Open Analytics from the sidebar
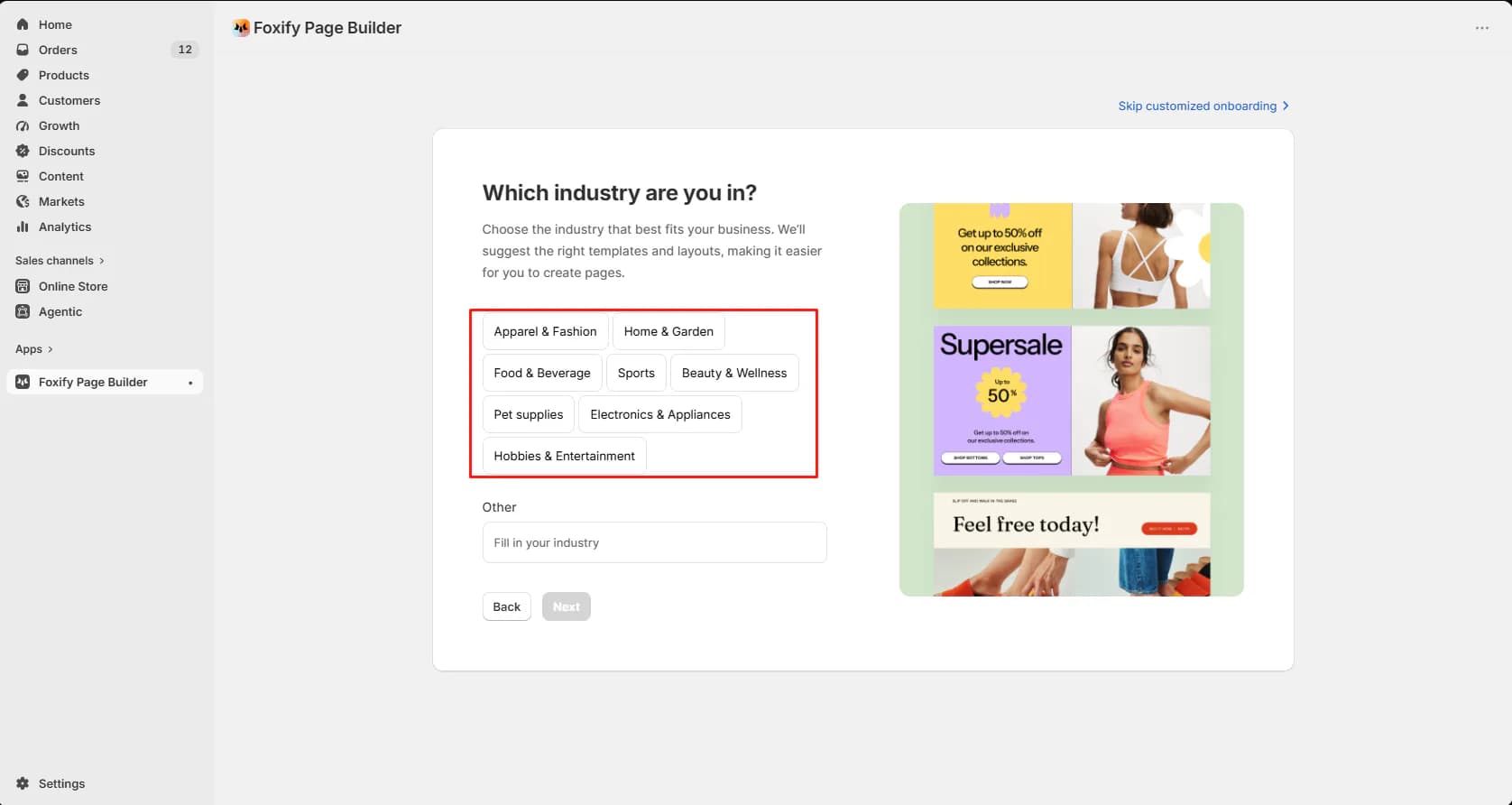The width and height of the screenshot is (1512, 805). pos(106,227)
